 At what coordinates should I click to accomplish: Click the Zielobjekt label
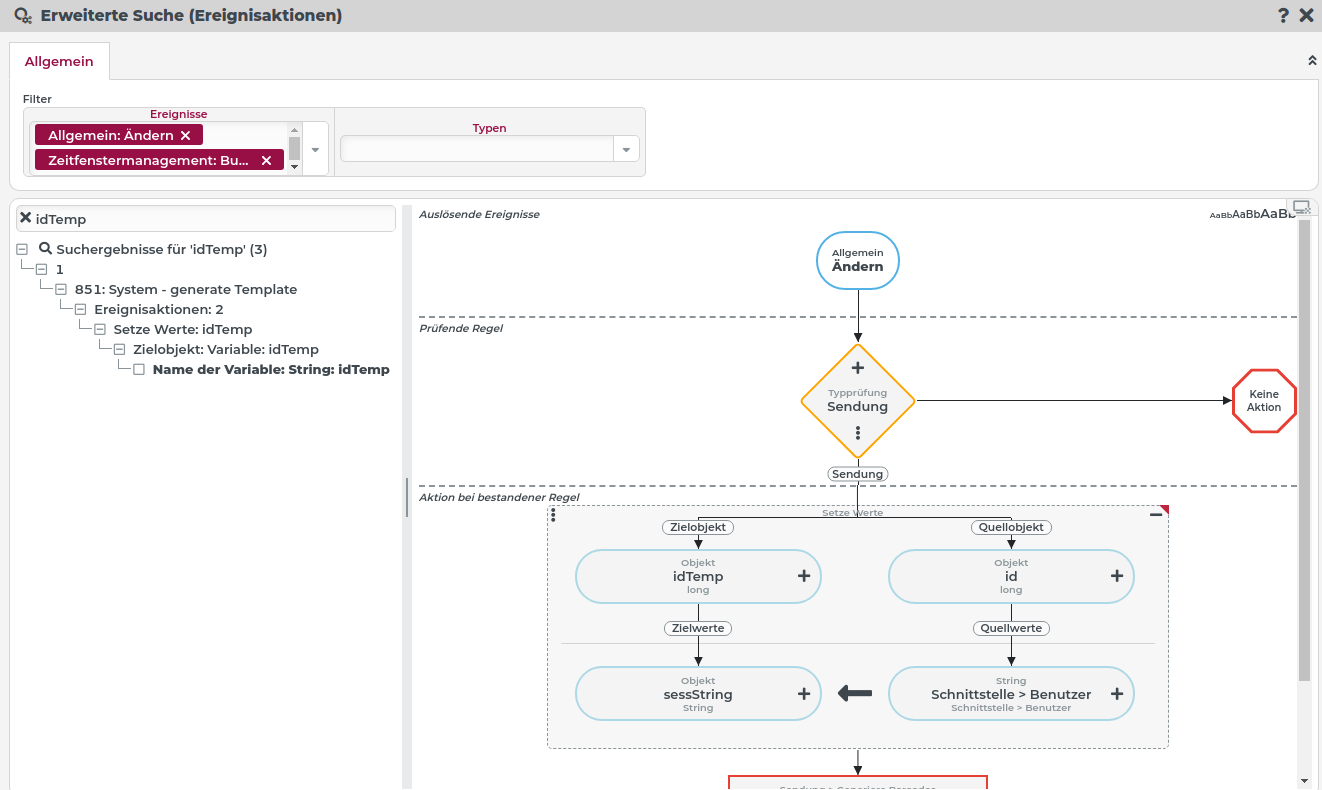(x=698, y=527)
